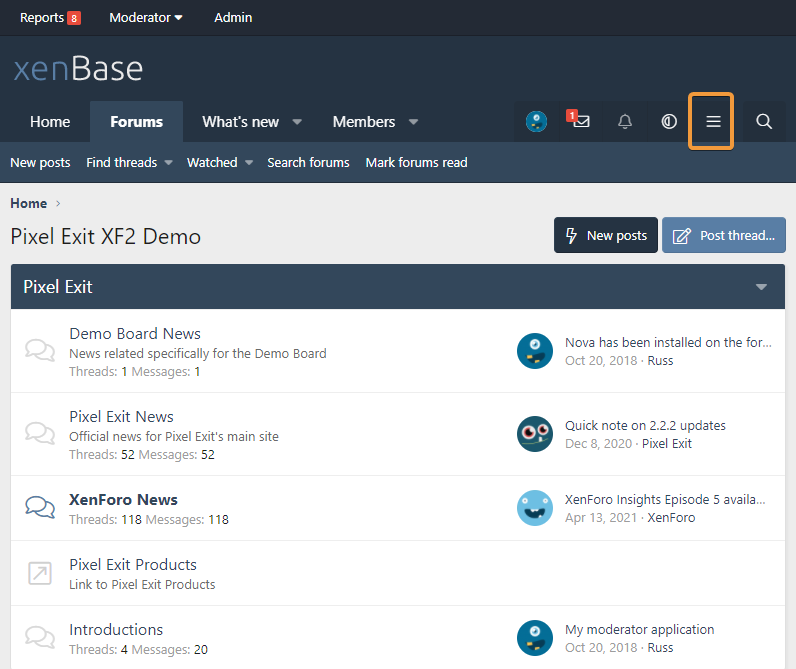796x669 pixels.
Task: Click the New posts button
Action: pos(606,236)
